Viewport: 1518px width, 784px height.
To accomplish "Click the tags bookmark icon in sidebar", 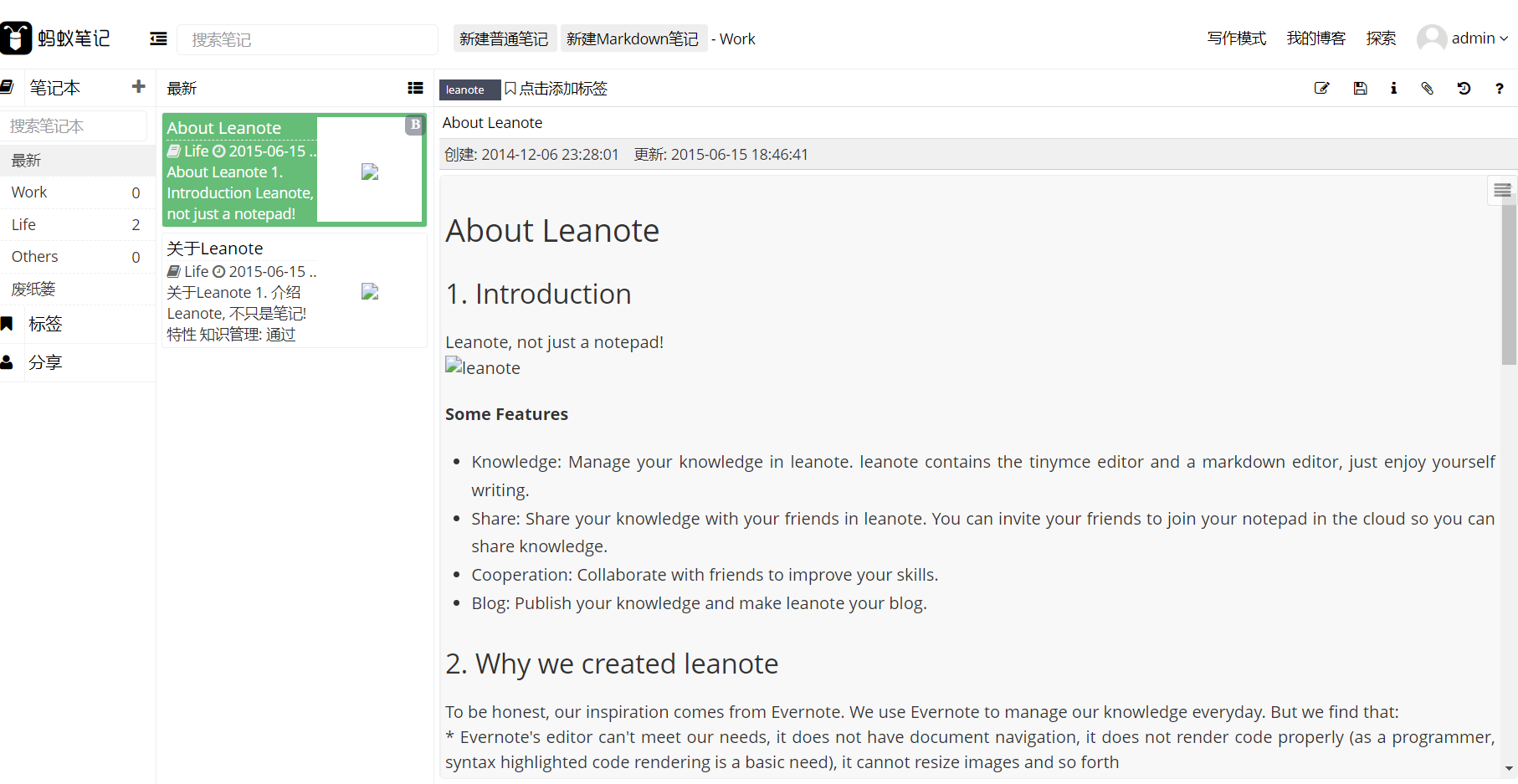I will coord(7,324).
